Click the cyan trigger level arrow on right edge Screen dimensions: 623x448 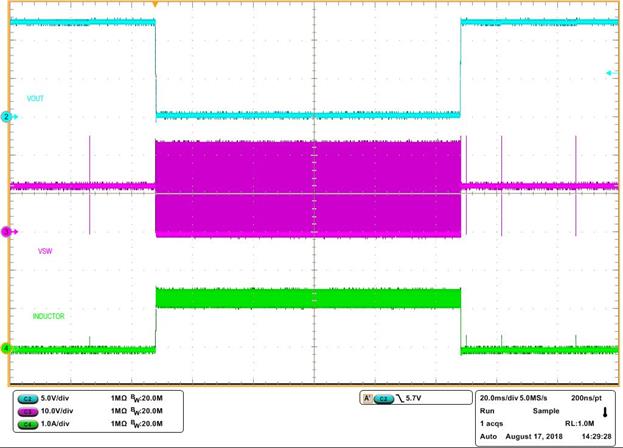pos(610,73)
